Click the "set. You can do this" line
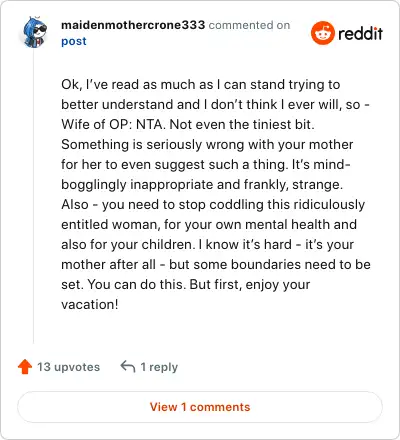The height and width of the screenshot is (440, 400). 186,285
